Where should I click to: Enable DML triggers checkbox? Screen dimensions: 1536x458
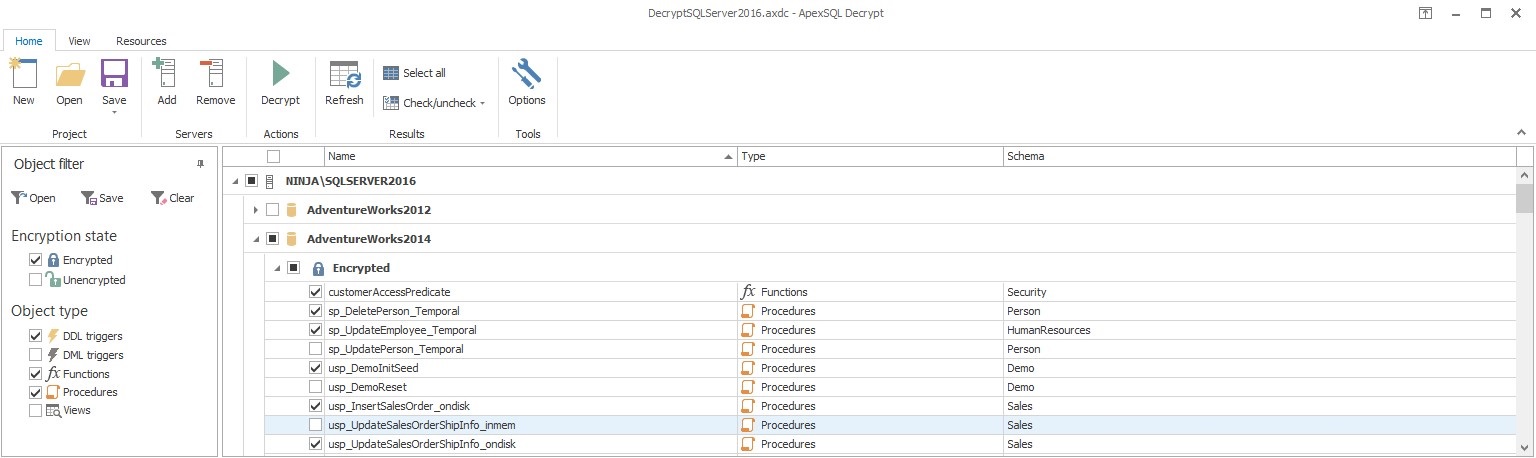[x=36, y=355]
